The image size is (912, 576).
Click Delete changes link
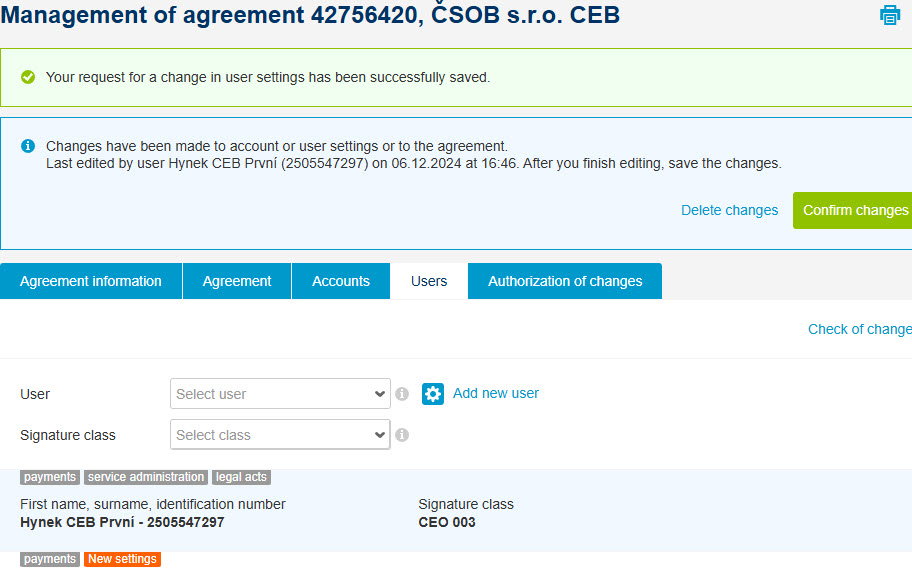point(729,210)
